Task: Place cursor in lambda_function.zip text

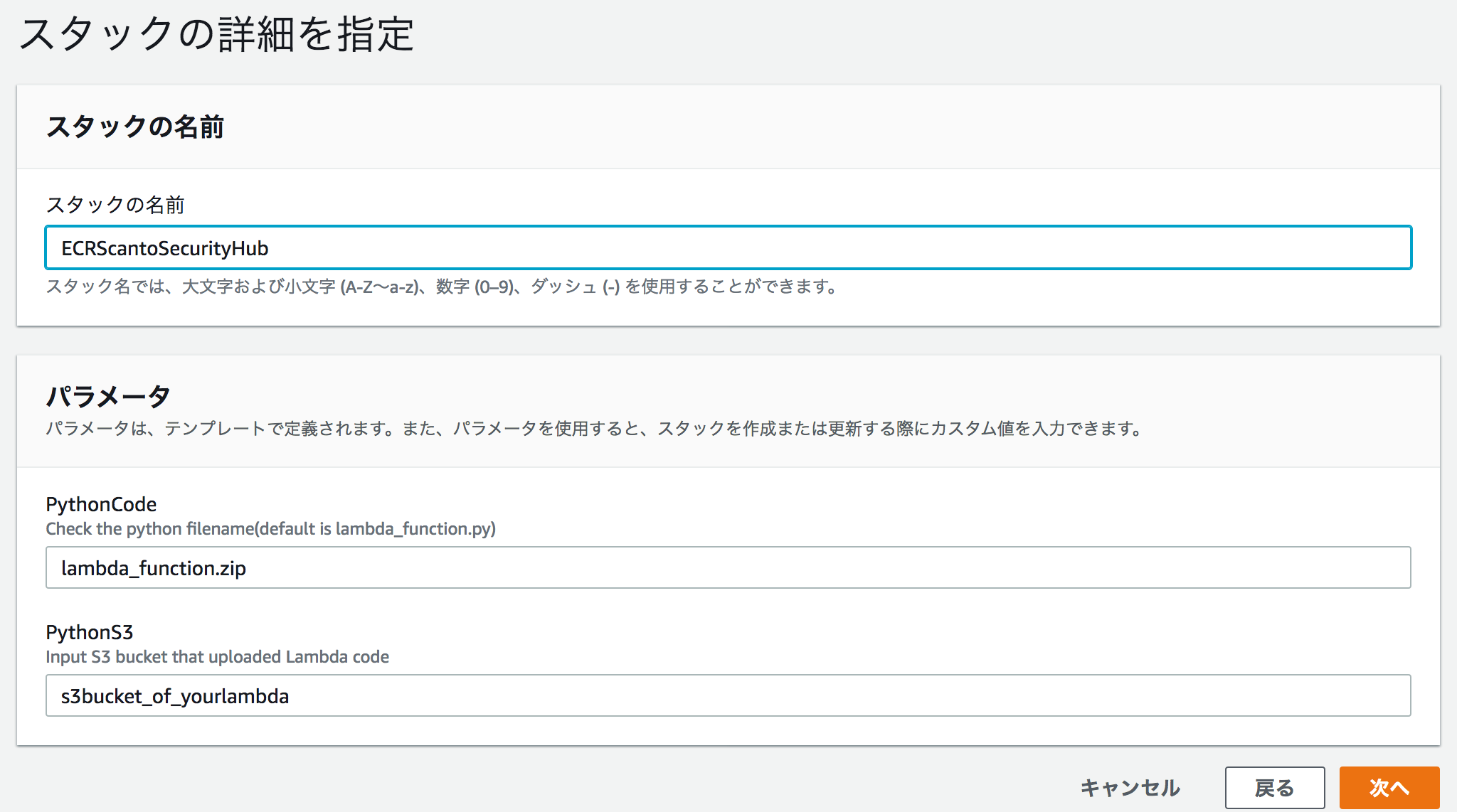Action: coord(153,569)
